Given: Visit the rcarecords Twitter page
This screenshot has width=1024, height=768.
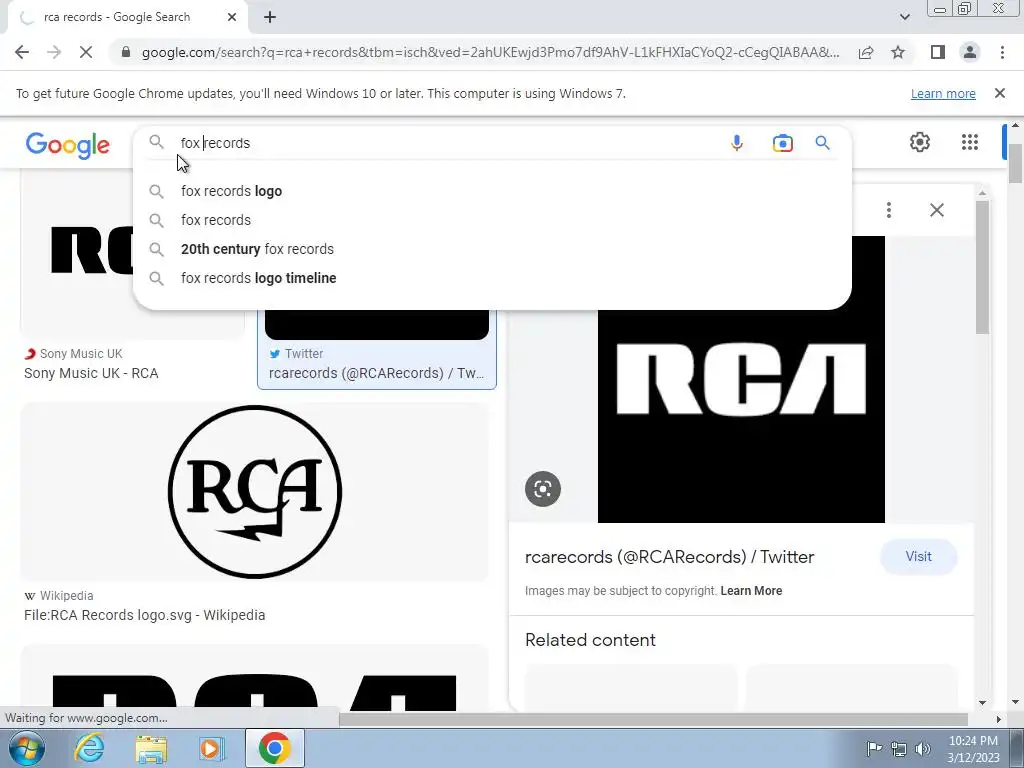Looking at the screenshot, I should pyautogui.click(x=918, y=556).
